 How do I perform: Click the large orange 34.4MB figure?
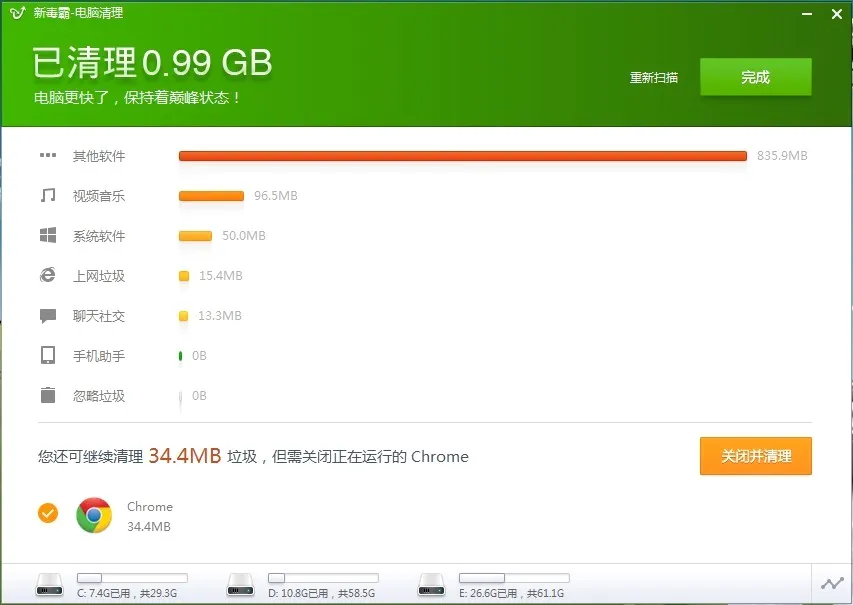185,455
